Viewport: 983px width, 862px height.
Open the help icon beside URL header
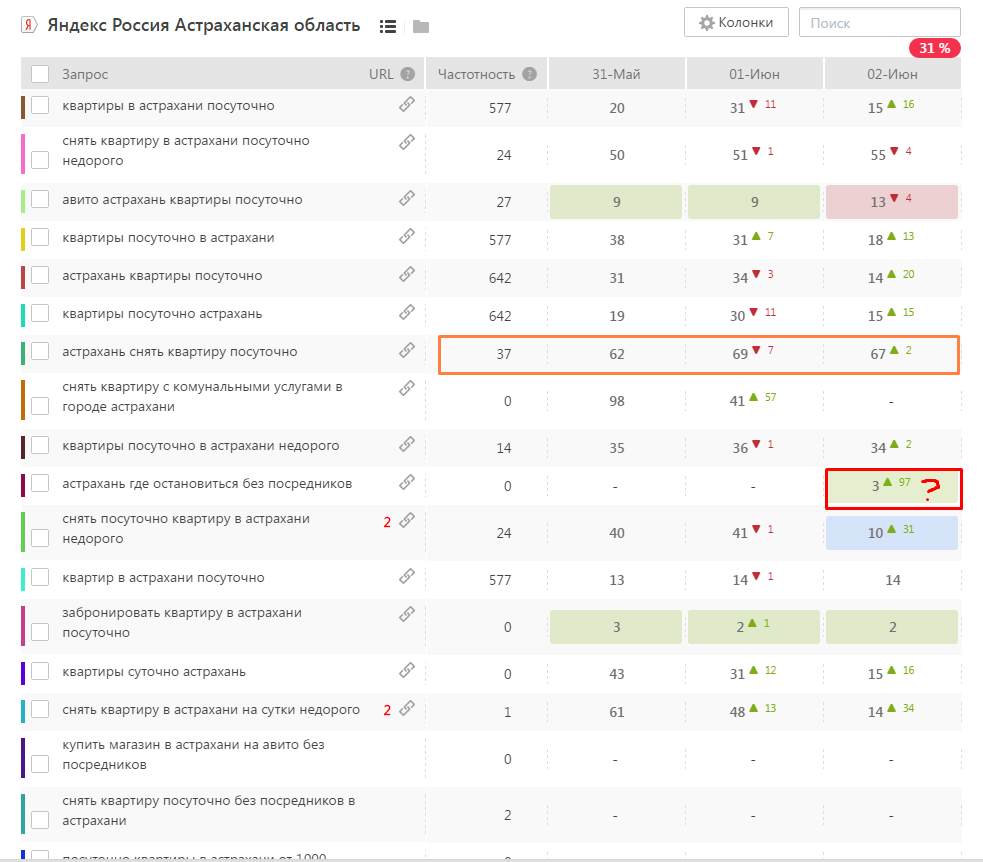click(x=407, y=74)
